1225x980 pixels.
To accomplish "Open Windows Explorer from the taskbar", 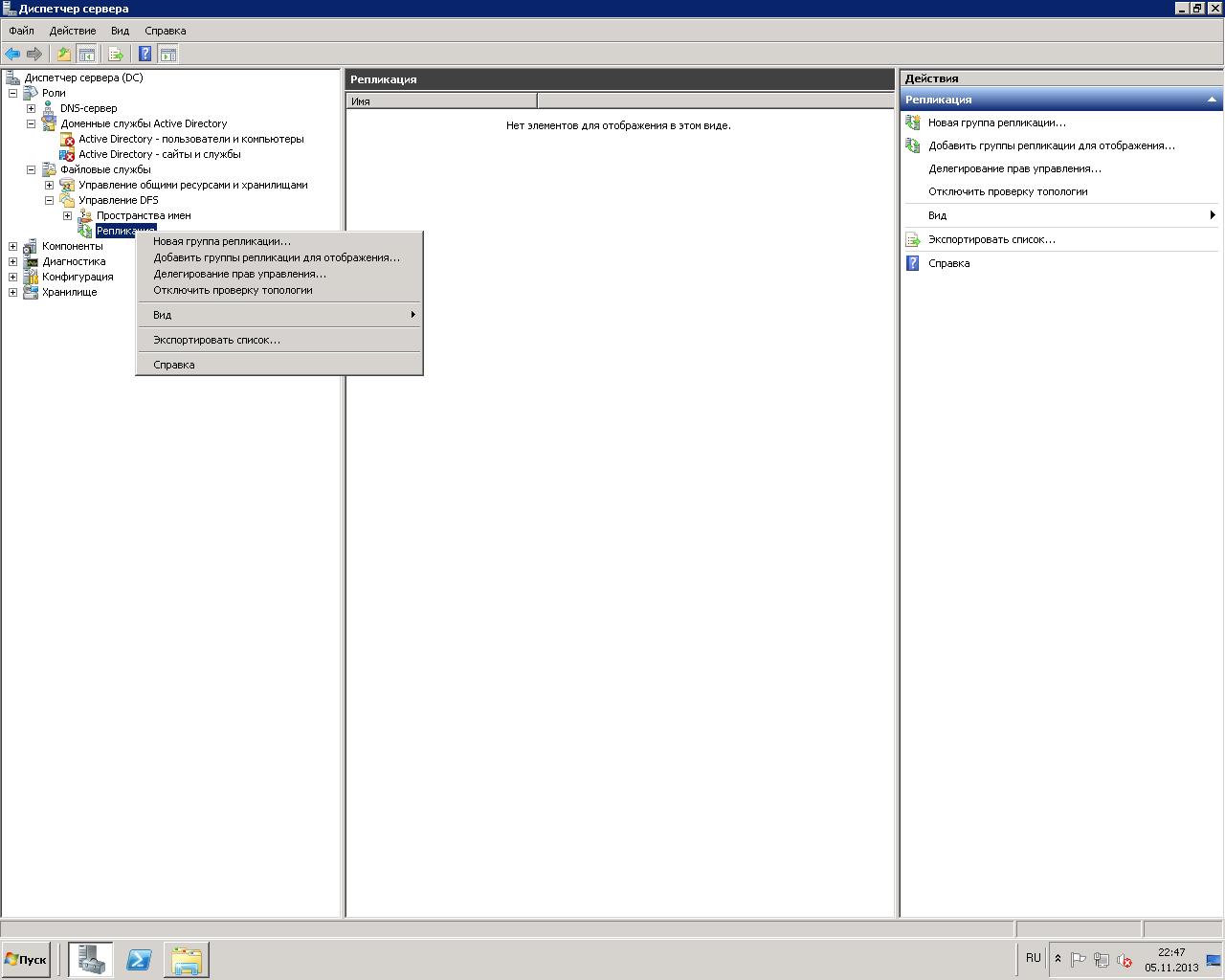I will [187, 960].
